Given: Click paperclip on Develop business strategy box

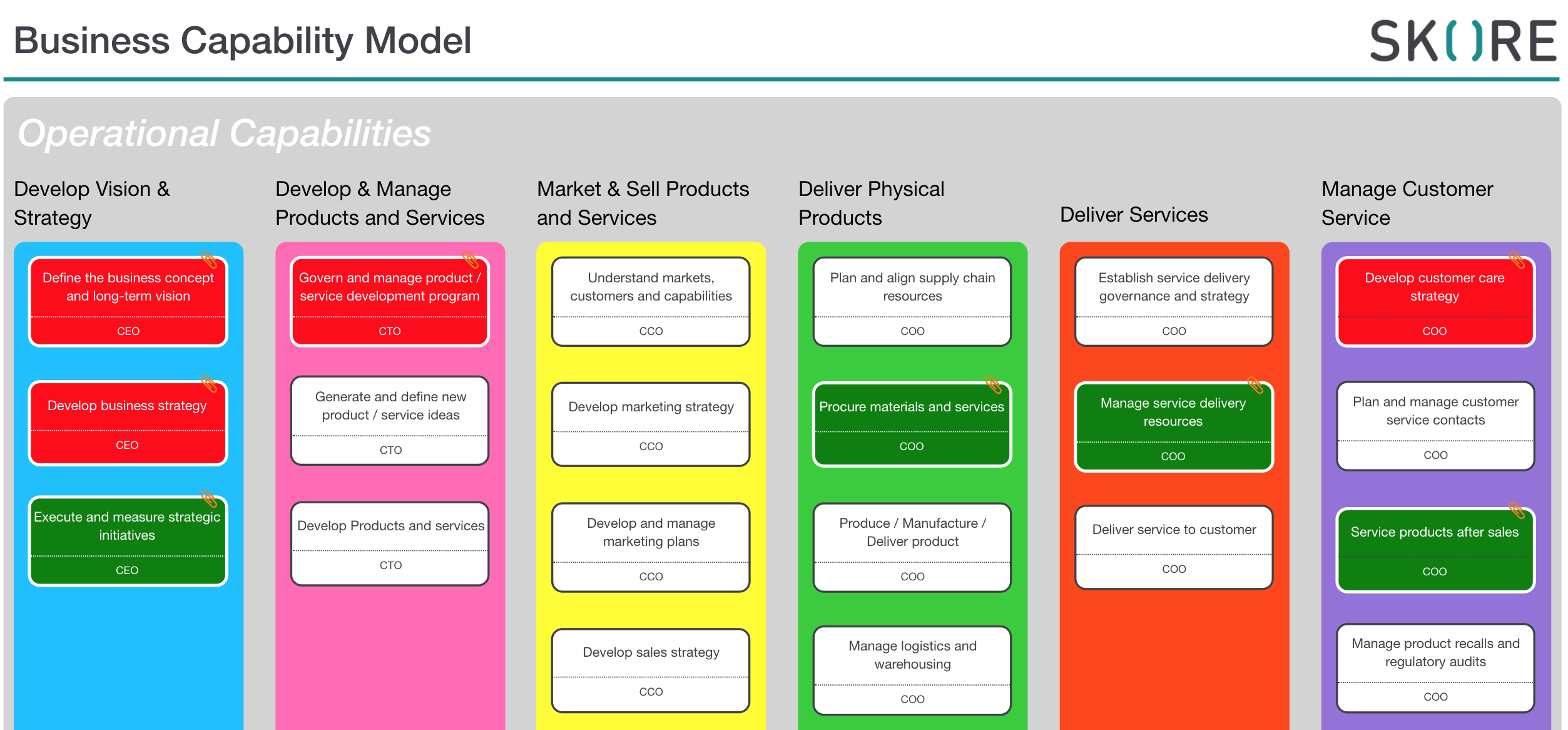Looking at the screenshot, I should coord(209,384).
